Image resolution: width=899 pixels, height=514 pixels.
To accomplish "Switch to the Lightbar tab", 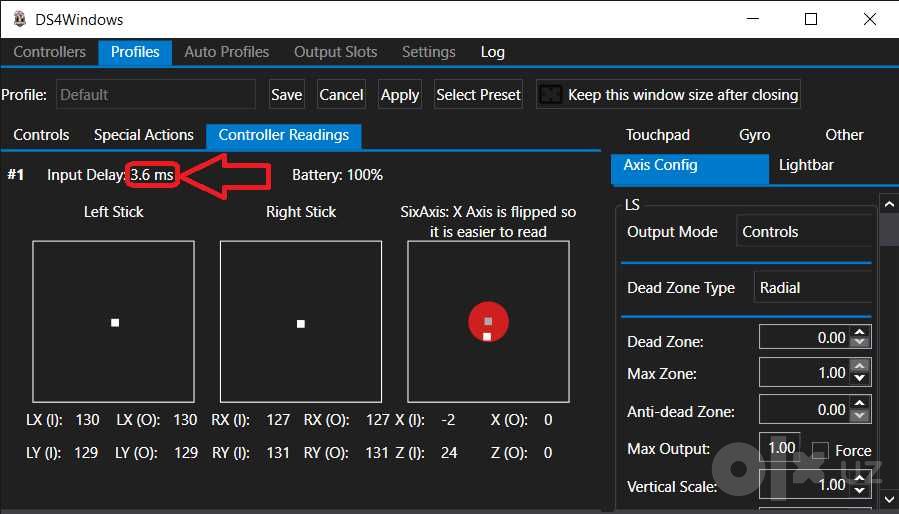I will pos(806,166).
